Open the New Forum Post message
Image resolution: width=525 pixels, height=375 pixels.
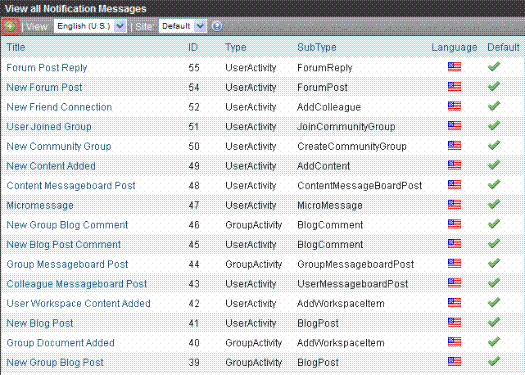44,87
